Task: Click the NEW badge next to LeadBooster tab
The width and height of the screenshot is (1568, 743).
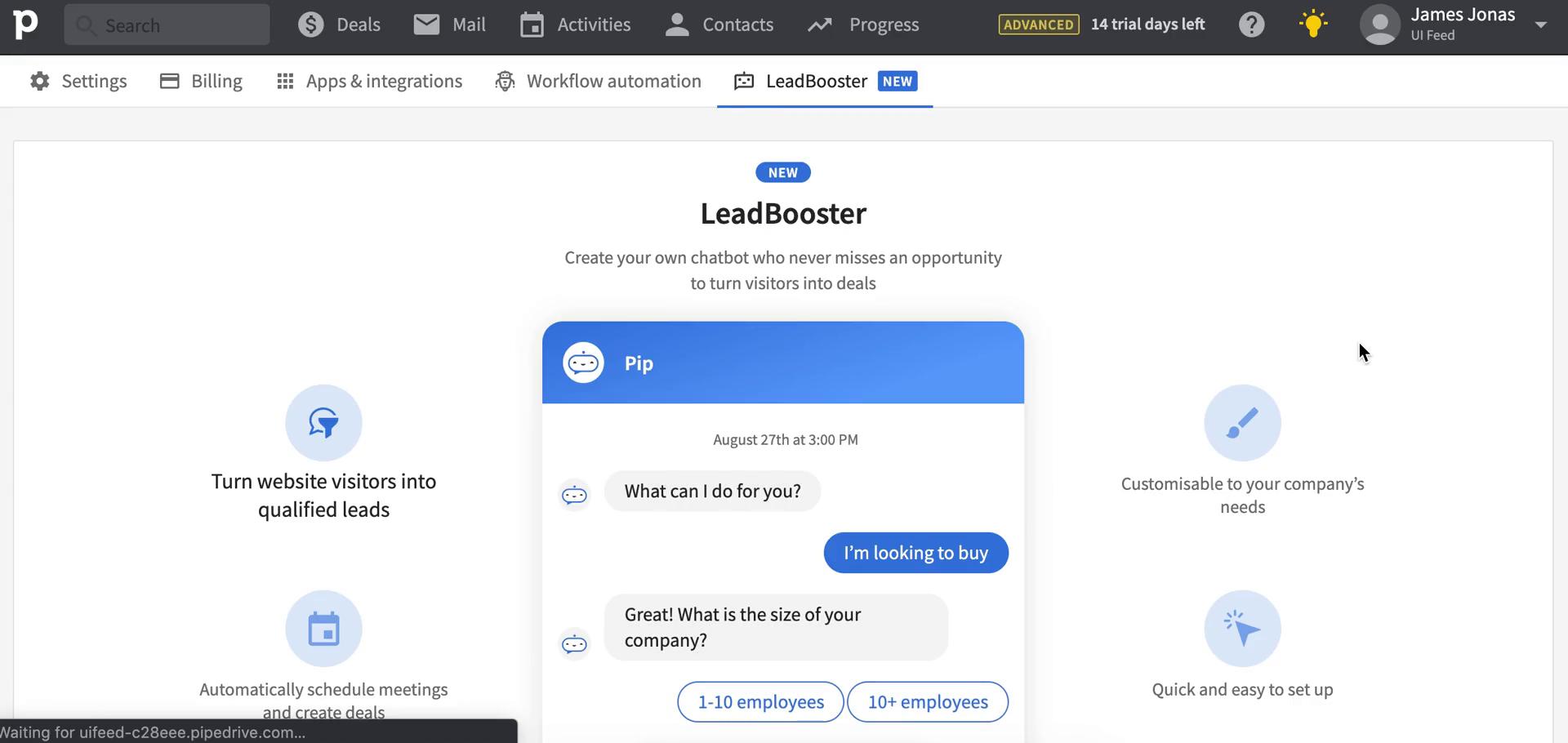Action: click(898, 81)
